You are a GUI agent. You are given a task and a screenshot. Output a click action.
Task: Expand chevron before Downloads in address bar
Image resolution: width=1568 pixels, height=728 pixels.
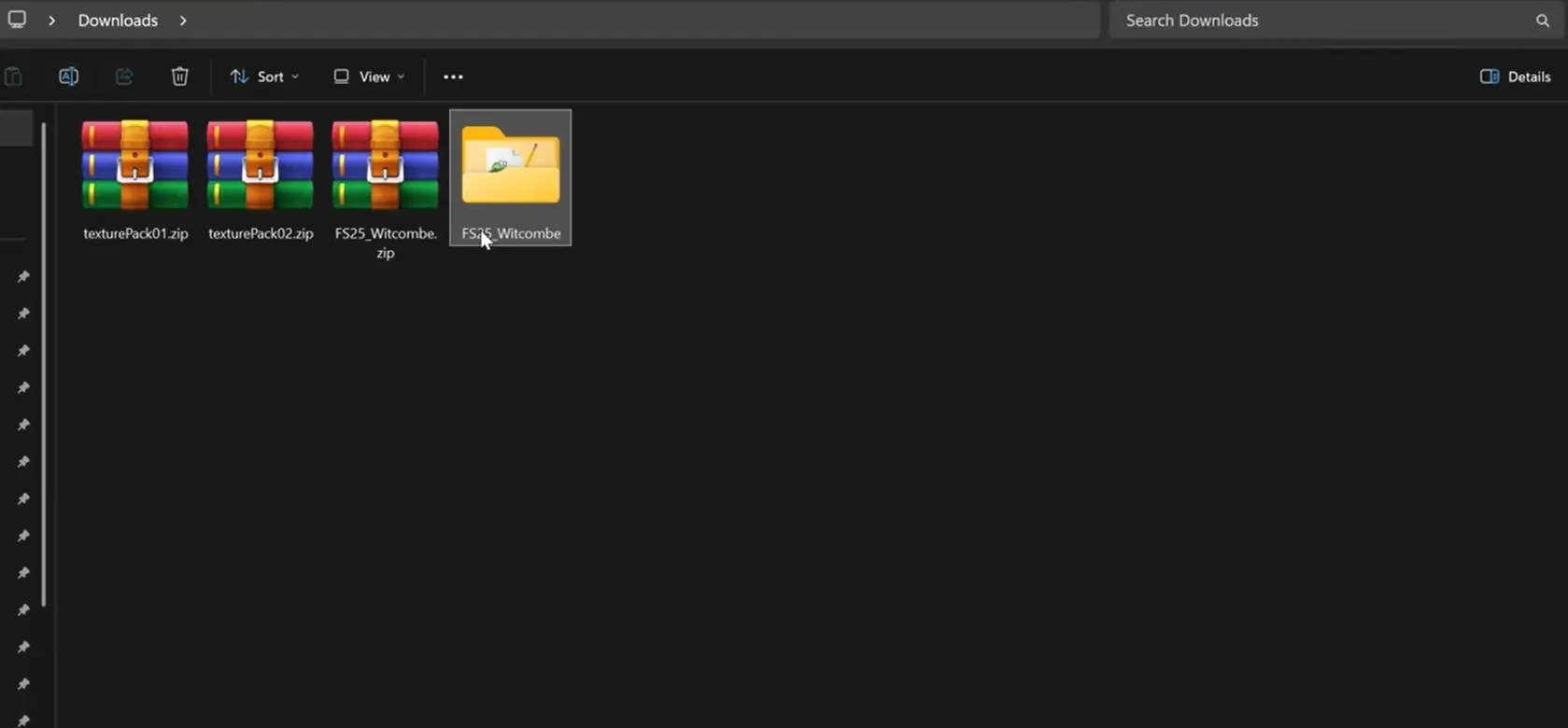(x=51, y=21)
